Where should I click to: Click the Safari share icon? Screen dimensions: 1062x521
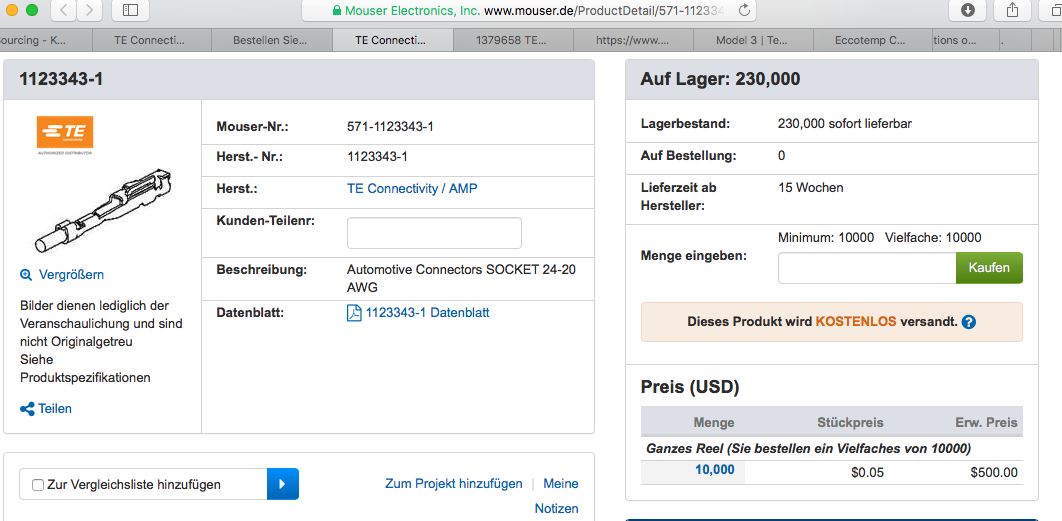(x=1012, y=10)
